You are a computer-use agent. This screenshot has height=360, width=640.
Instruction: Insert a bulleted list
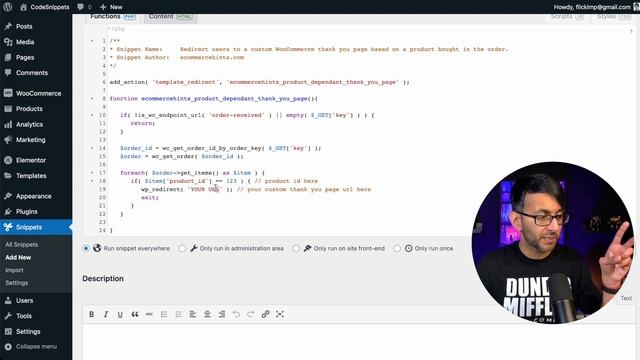pyautogui.click(x=164, y=314)
